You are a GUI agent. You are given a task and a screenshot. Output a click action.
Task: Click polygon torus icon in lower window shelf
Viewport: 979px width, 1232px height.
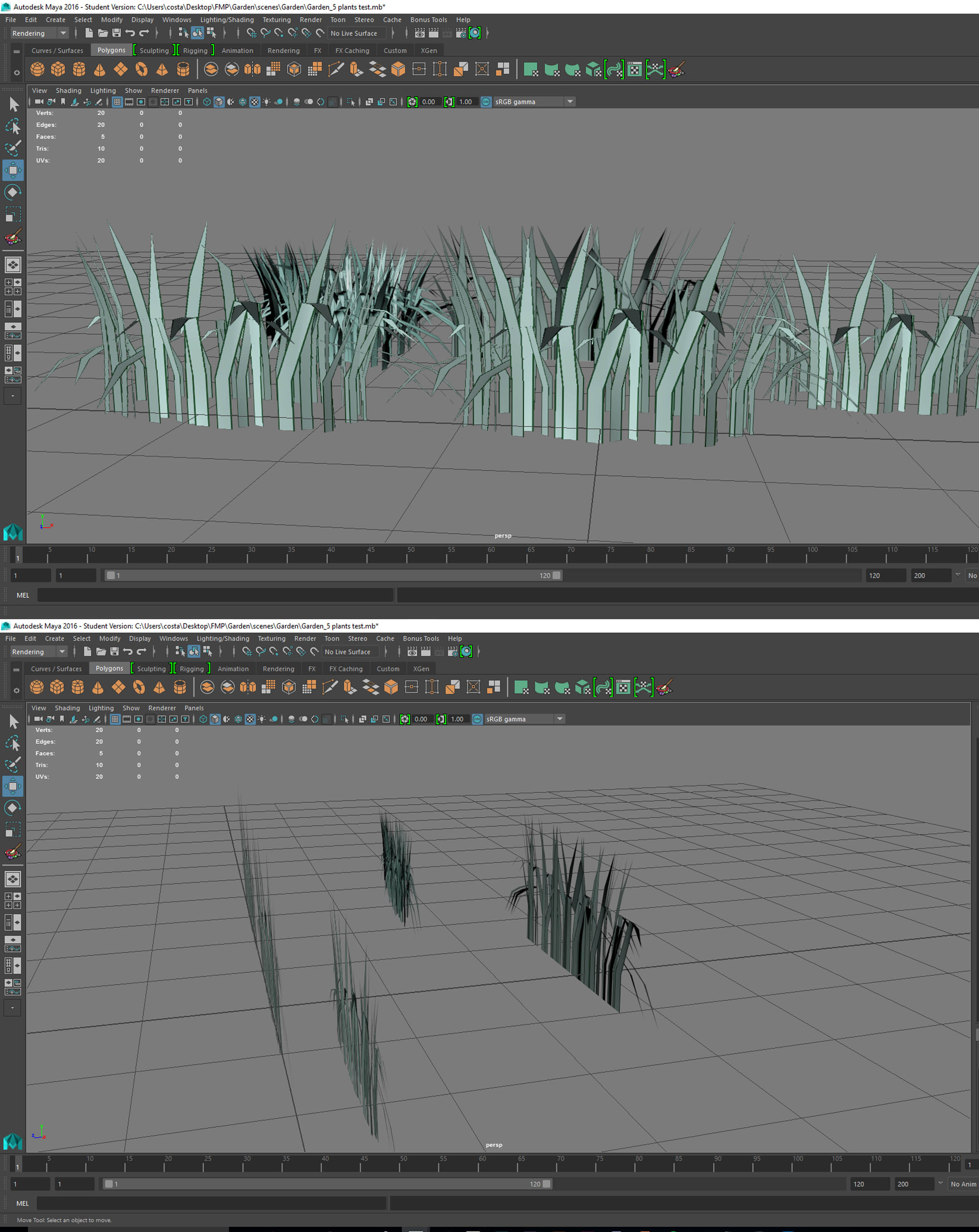point(139,687)
